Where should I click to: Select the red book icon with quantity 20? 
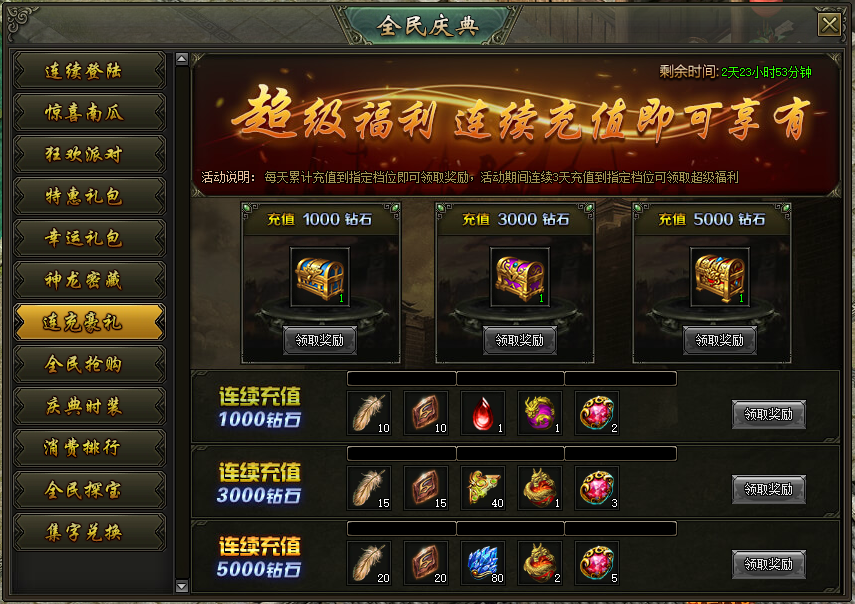(x=426, y=563)
